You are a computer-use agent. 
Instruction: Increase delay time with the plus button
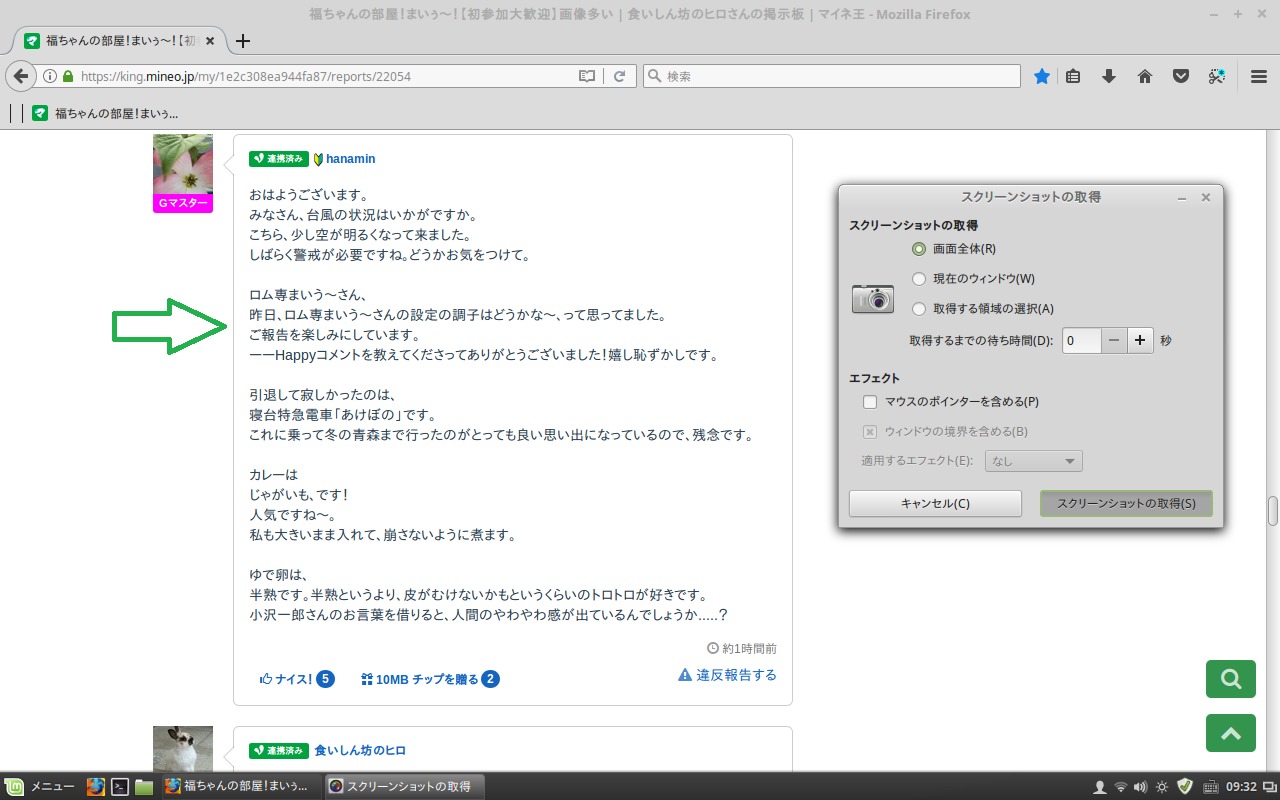(1141, 340)
